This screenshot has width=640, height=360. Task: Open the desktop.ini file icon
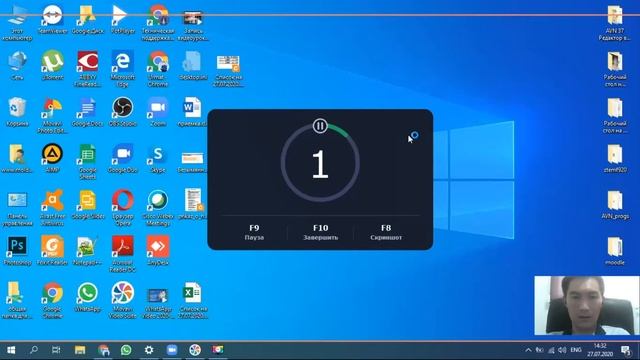coord(193,64)
